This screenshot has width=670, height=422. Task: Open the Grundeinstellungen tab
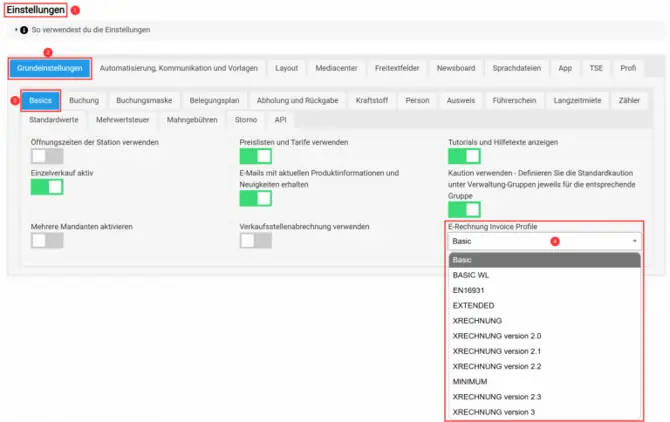pos(50,68)
